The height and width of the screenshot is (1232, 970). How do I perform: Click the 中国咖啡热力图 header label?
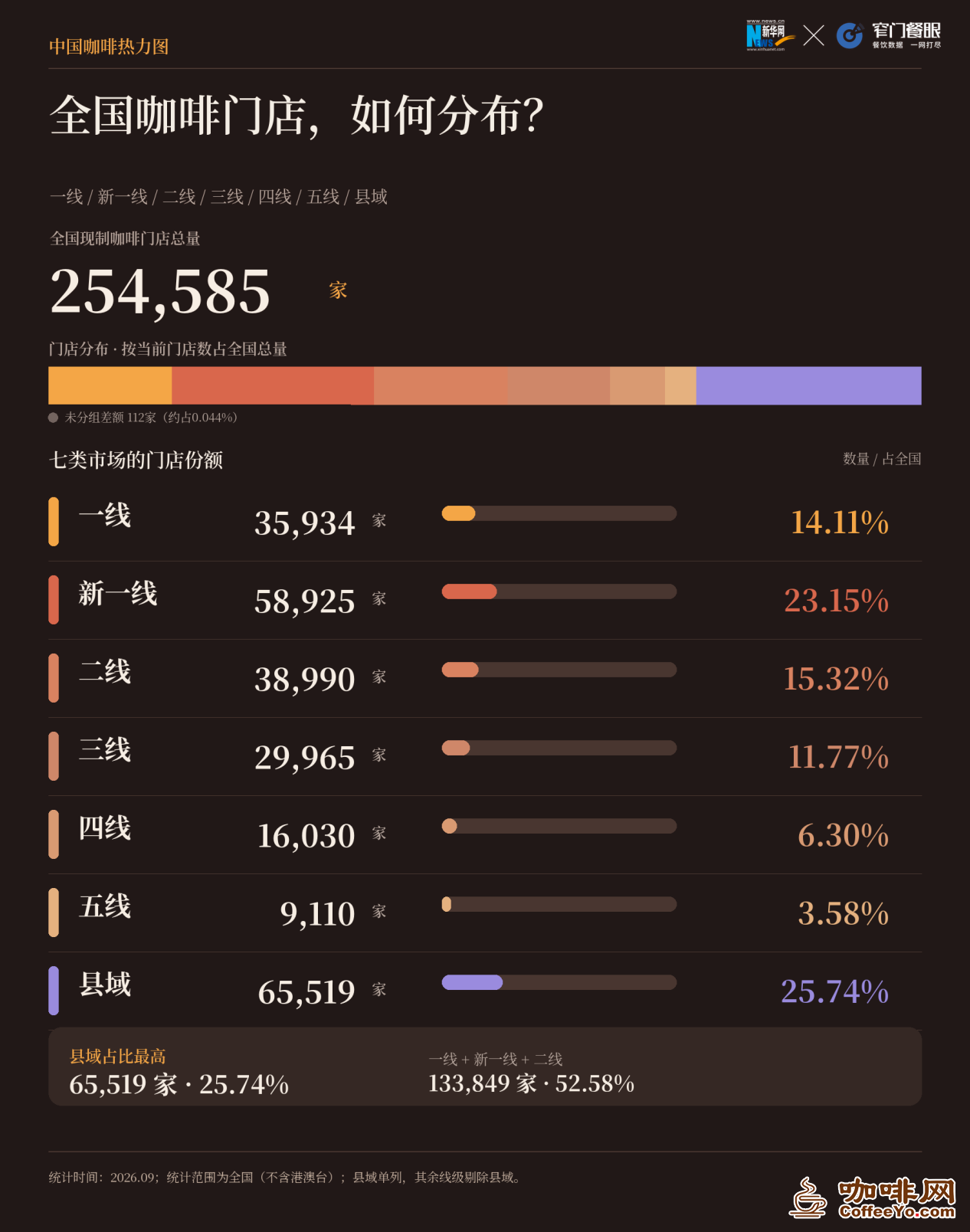pos(109,47)
